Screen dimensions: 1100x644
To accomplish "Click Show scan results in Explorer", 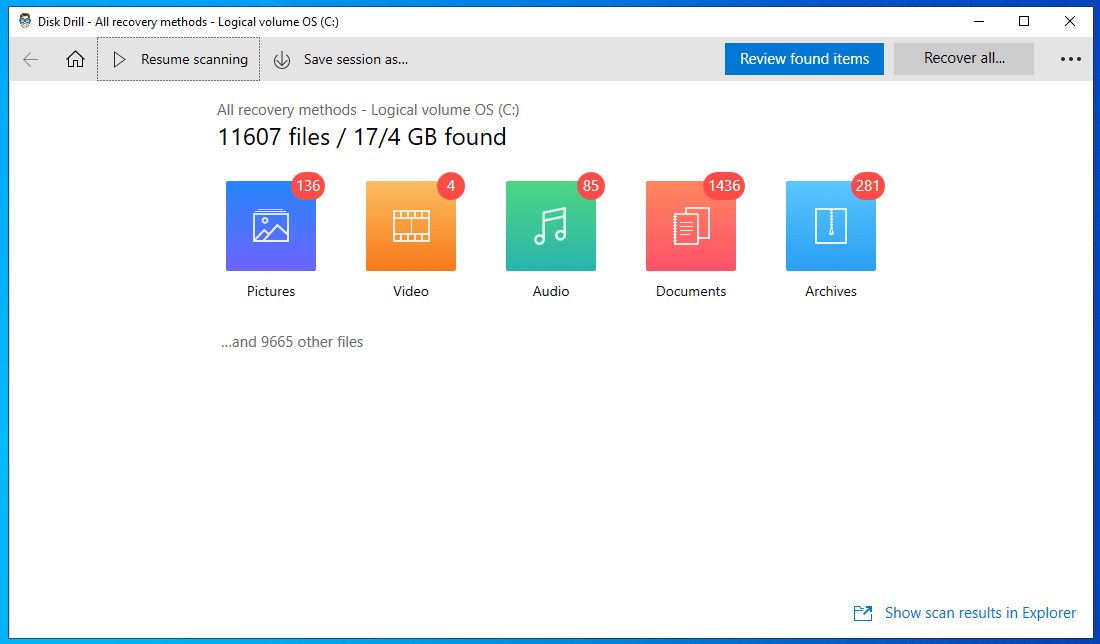I will 965,613.
